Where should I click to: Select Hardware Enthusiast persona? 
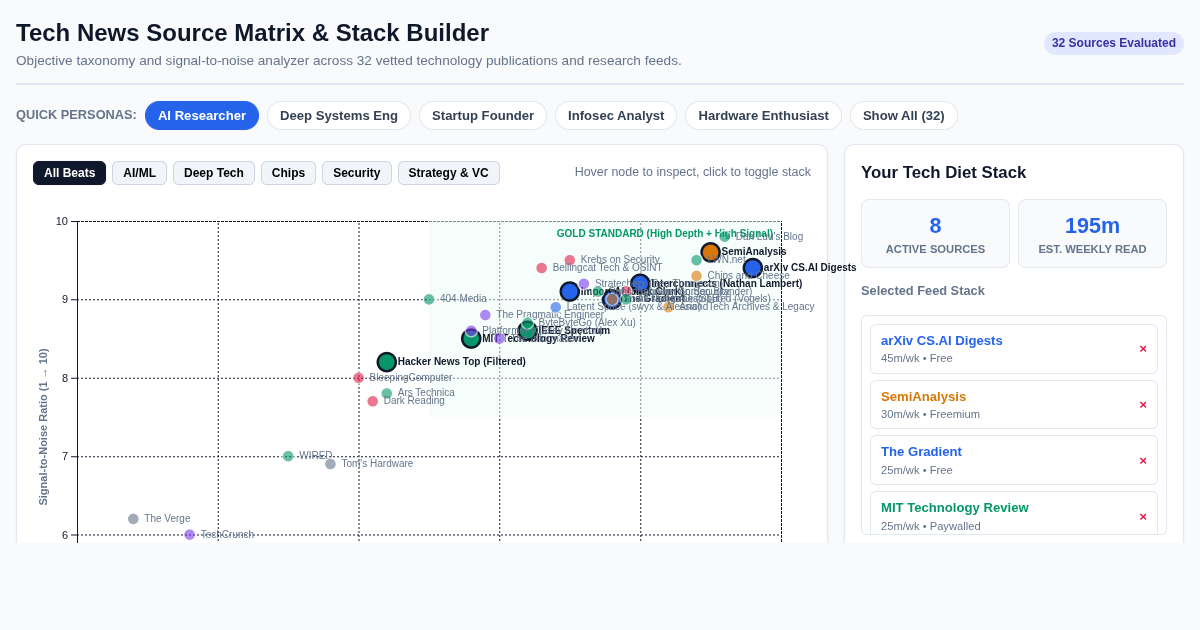[x=763, y=115]
